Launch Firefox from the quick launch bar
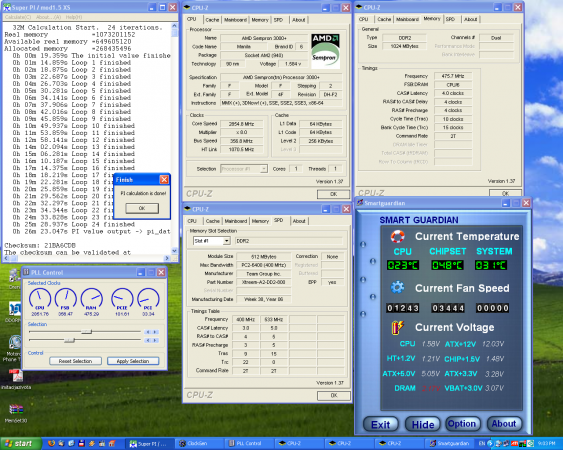Image resolution: width=563 pixels, height=450 pixels. point(51,444)
